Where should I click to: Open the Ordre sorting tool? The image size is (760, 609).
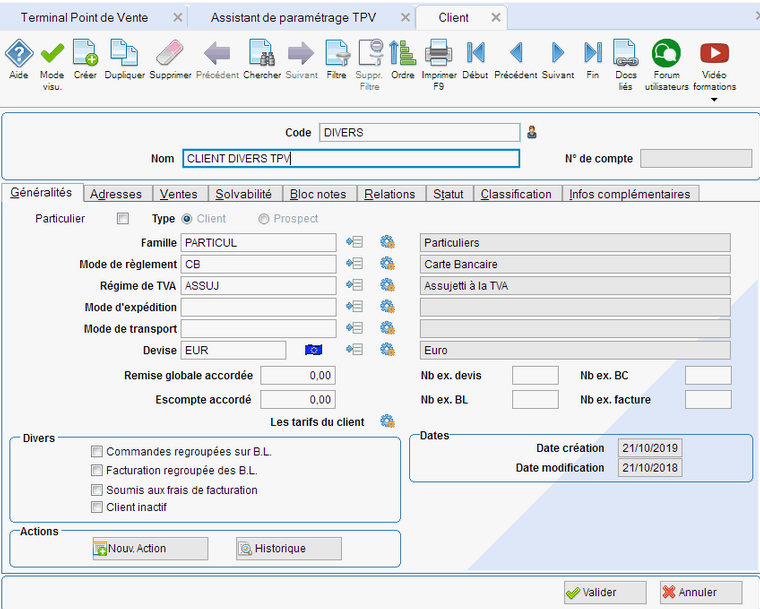(x=403, y=53)
